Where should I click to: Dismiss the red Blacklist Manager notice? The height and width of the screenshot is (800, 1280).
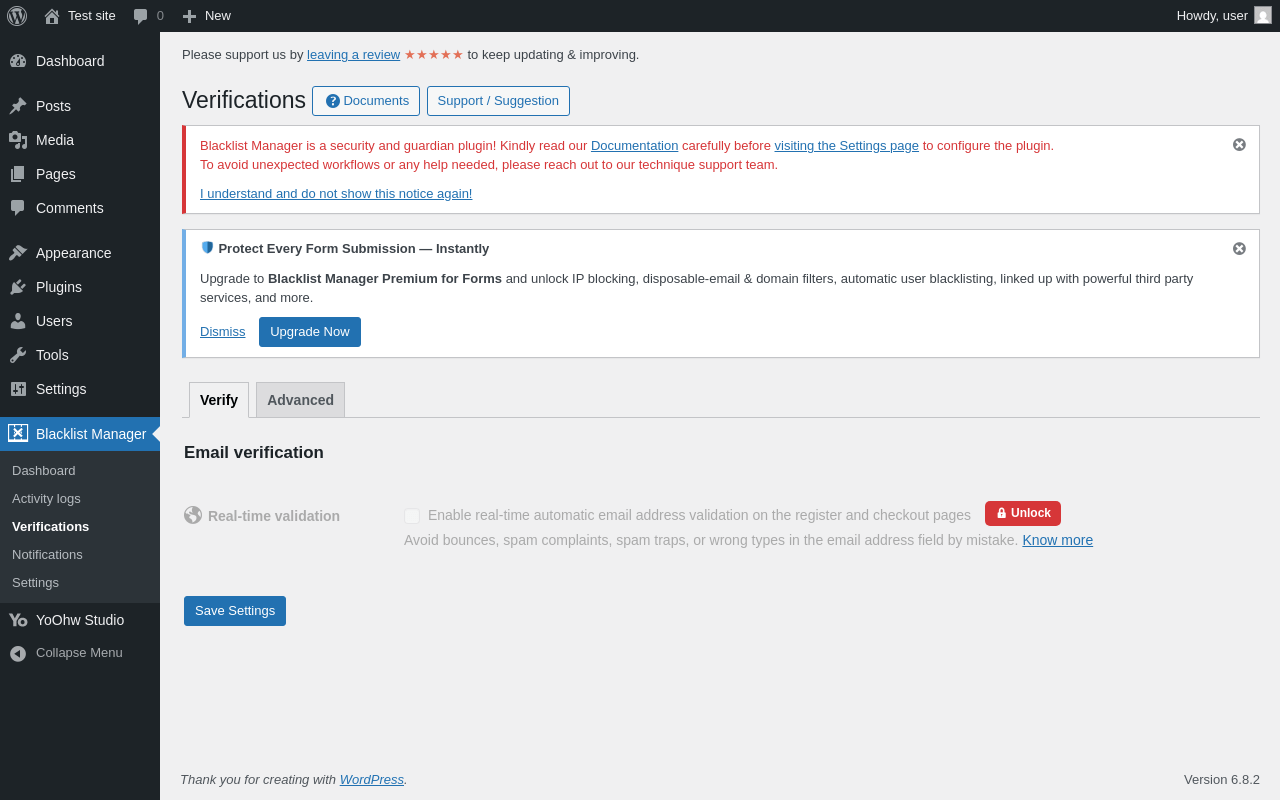[1239, 144]
